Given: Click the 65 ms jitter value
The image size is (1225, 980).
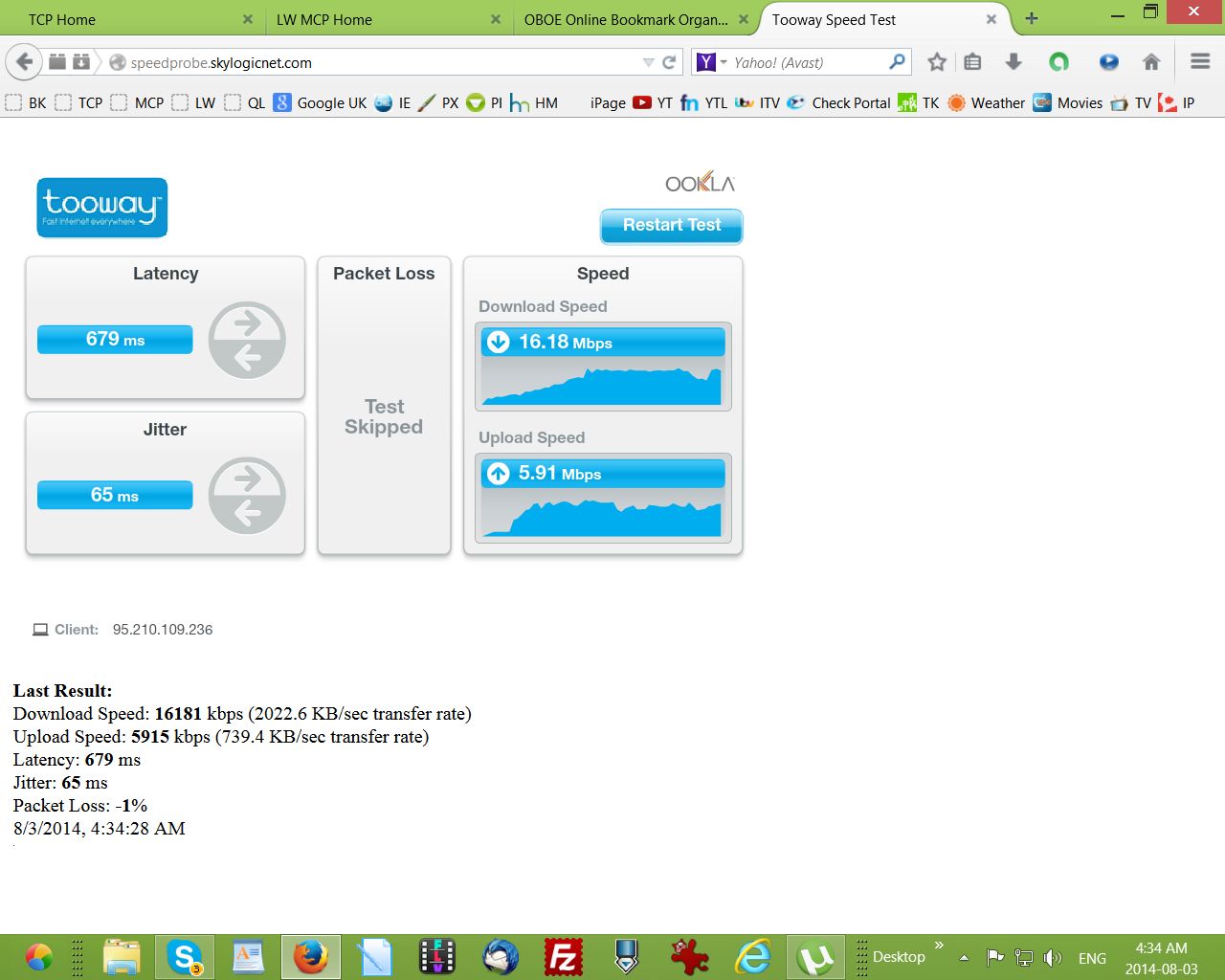Looking at the screenshot, I should click(x=115, y=495).
